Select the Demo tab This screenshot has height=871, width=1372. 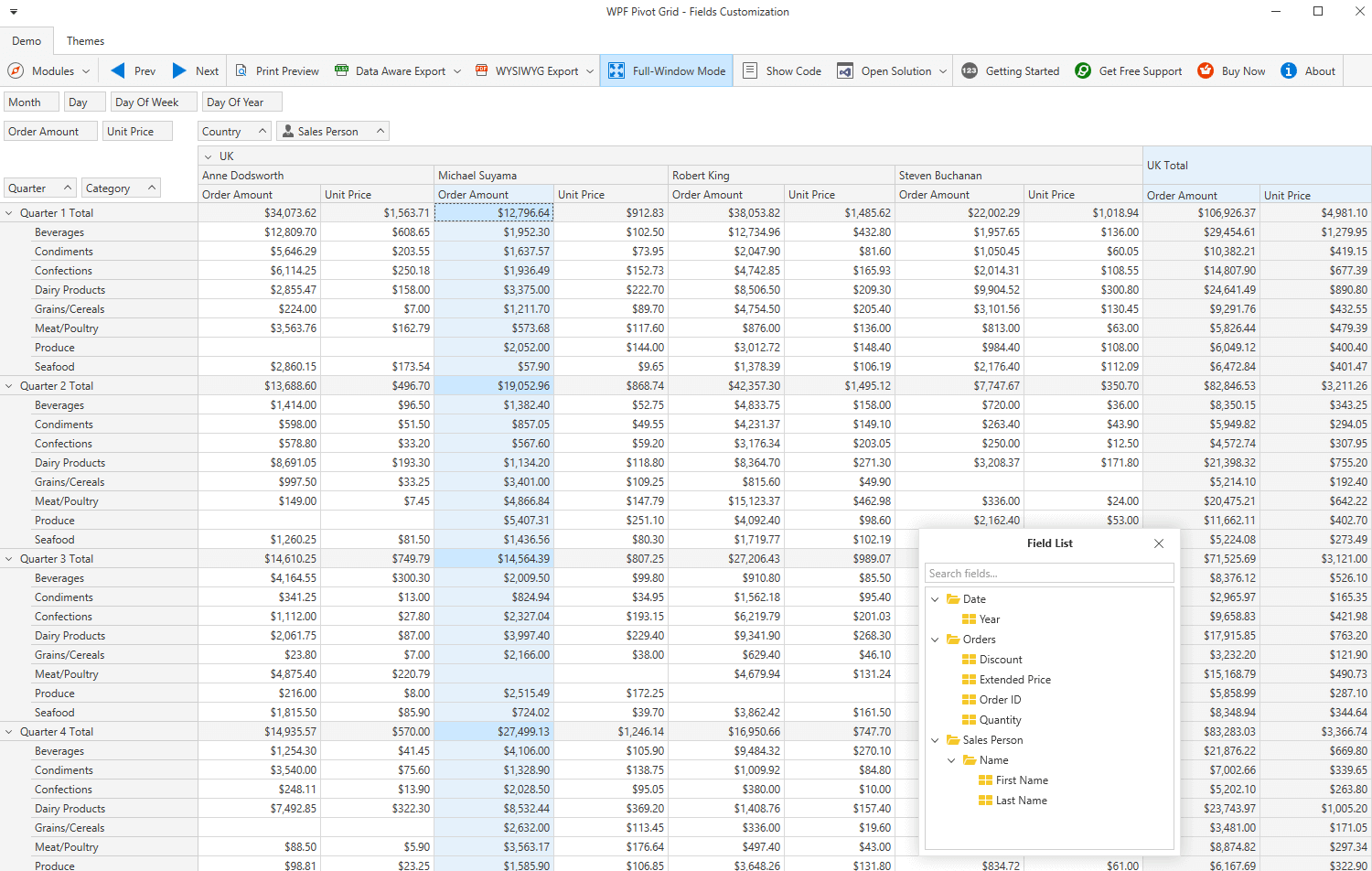[x=27, y=41]
